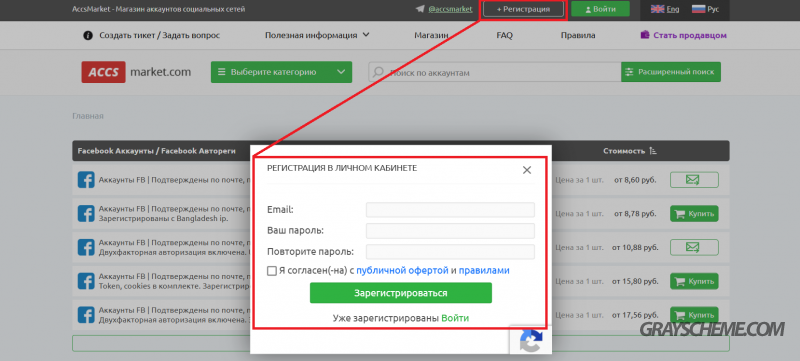Click Facebook icon in the 8,60 руб. row
This screenshot has height=361, width=800.
point(86,180)
